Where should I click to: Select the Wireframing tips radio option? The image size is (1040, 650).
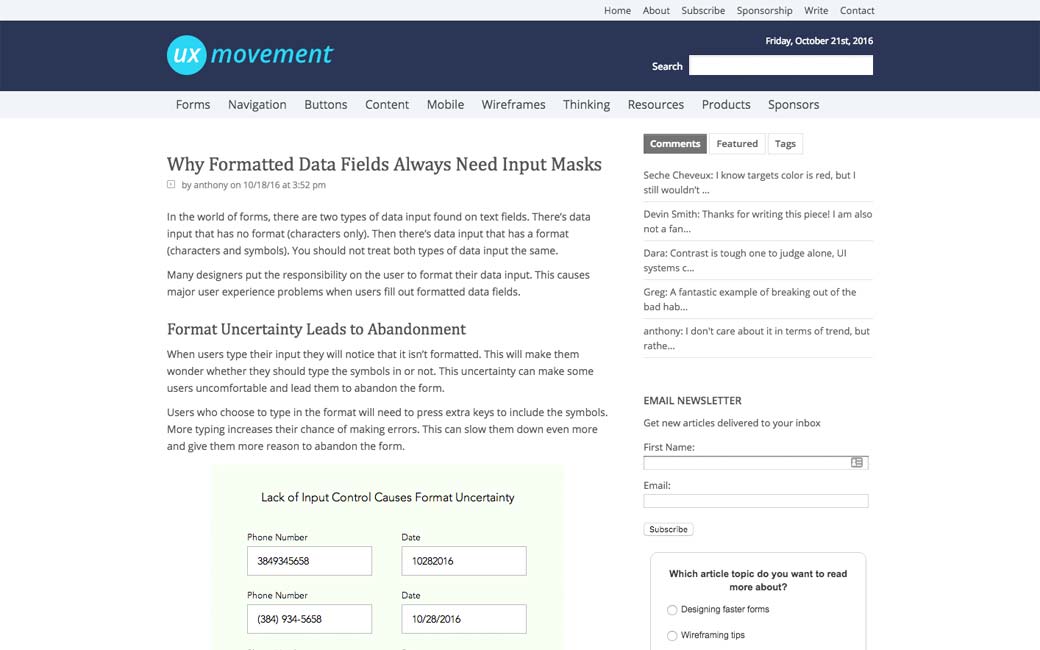tap(671, 636)
